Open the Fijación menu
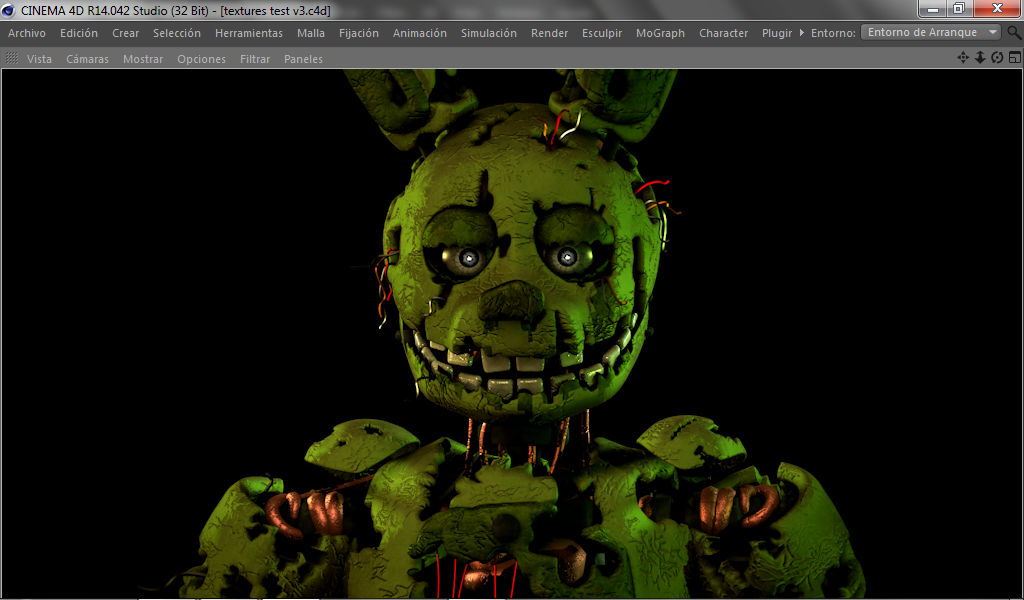Viewport: 1024px width, 600px height. click(x=359, y=33)
